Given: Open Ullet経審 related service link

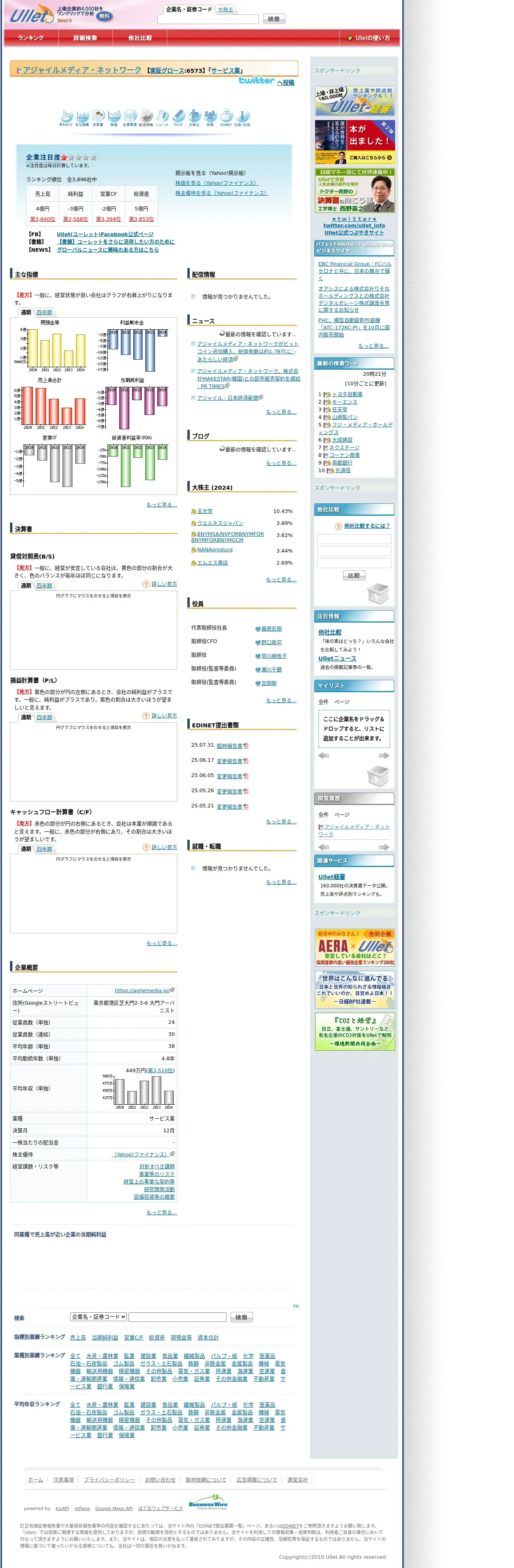Looking at the screenshot, I should click(331, 877).
